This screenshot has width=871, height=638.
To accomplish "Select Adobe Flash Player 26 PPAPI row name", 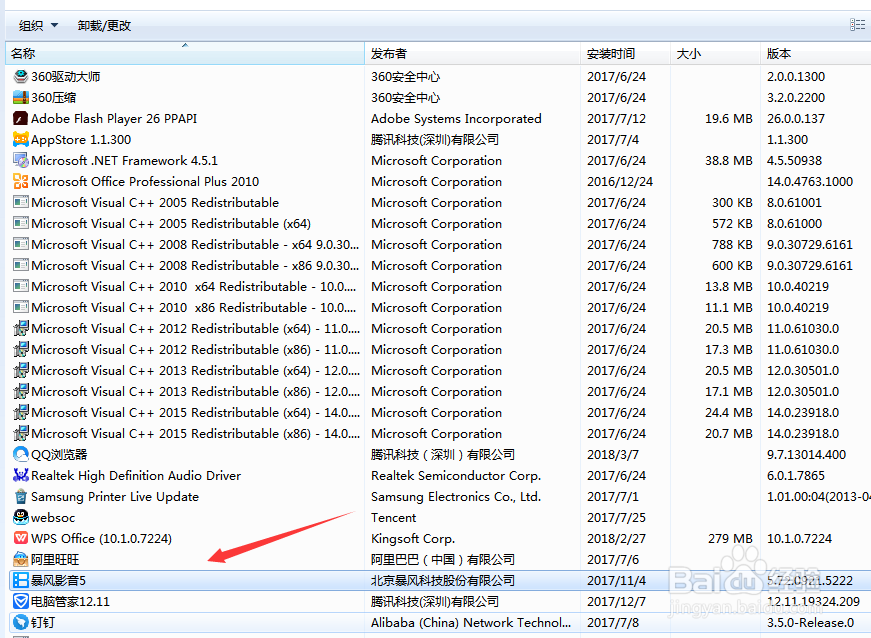I will tap(114, 119).
